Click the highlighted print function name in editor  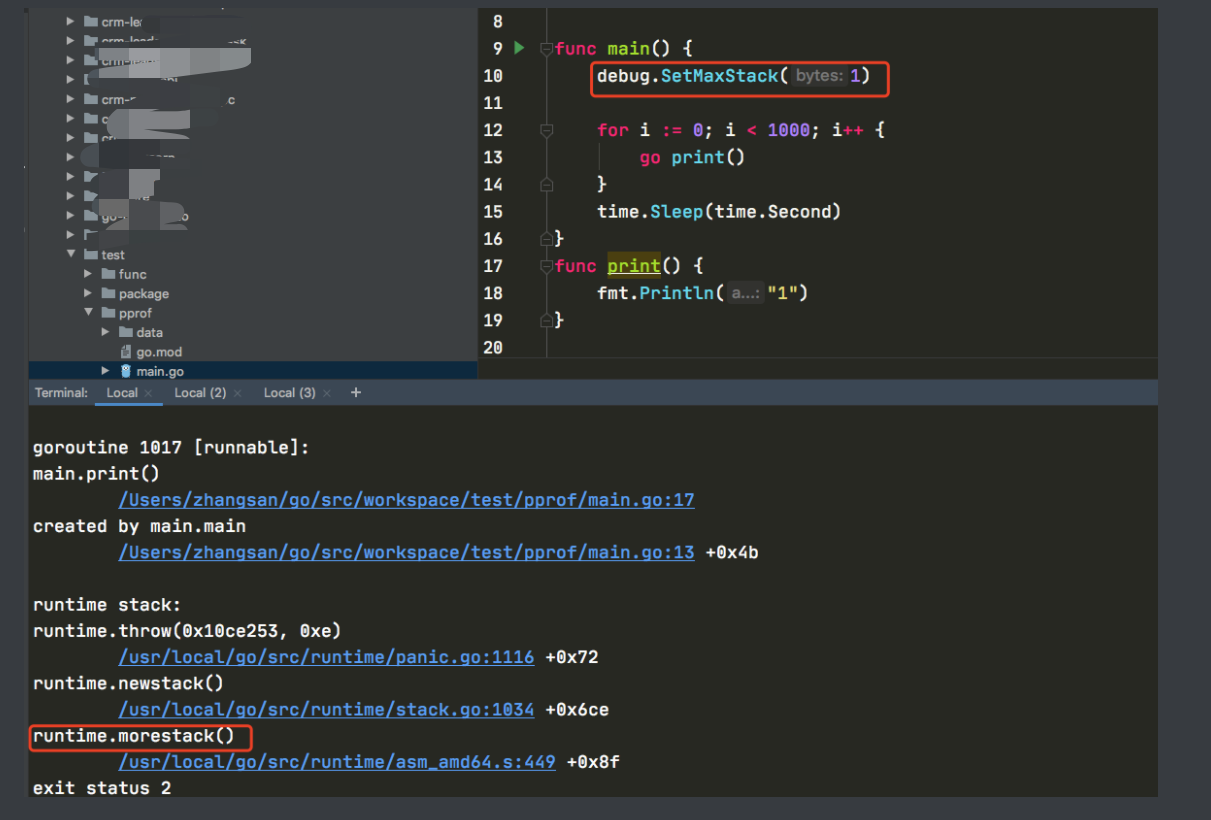[x=634, y=265]
